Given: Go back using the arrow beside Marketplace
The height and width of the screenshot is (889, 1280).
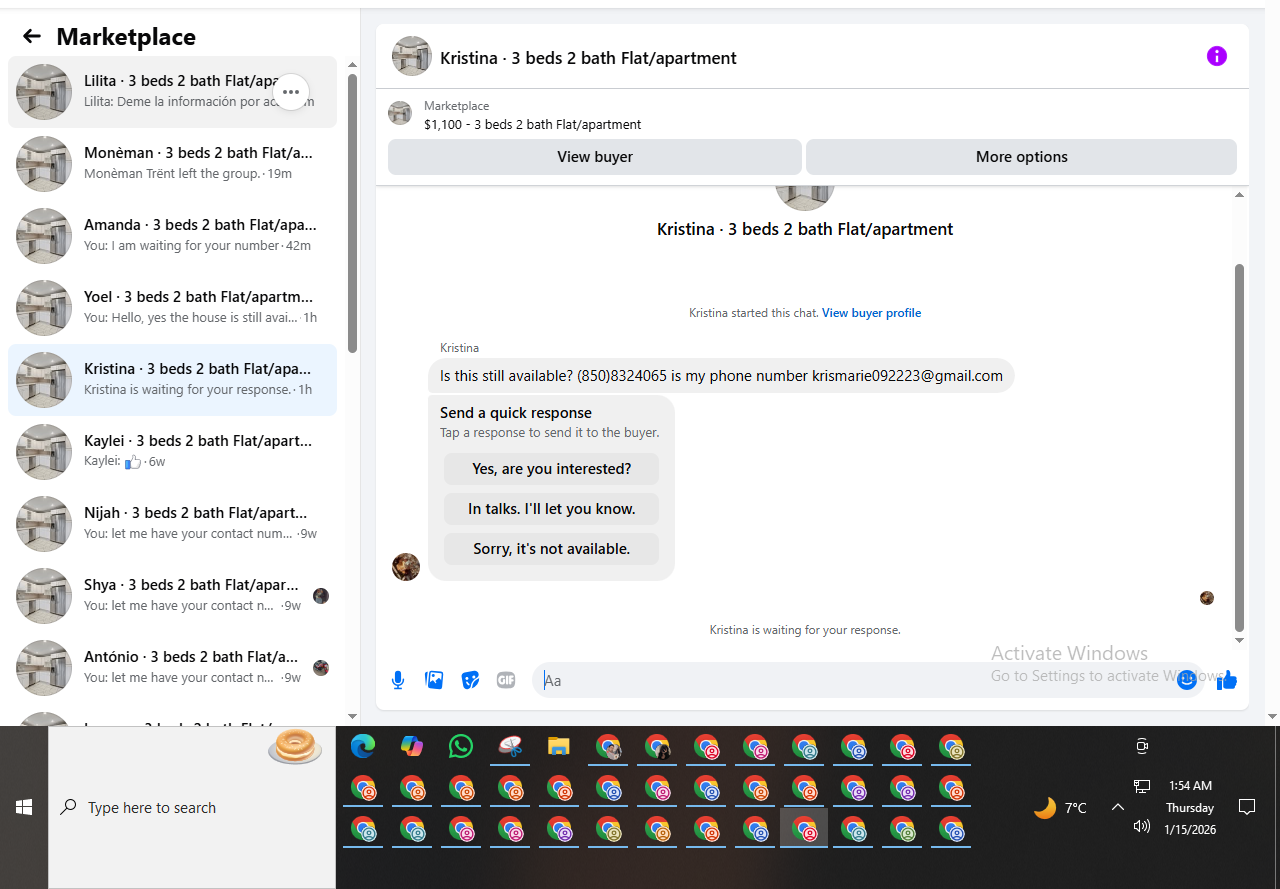Looking at the screenshot, I should pyautogui.click(x=32, y=37).
